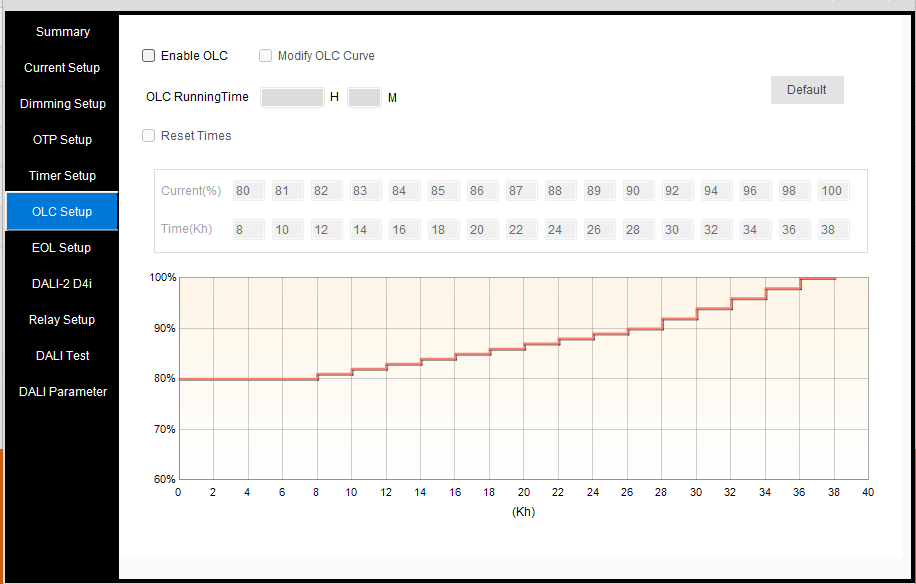
Task: Select the OLC Setup tab
Action: (62, 212)
